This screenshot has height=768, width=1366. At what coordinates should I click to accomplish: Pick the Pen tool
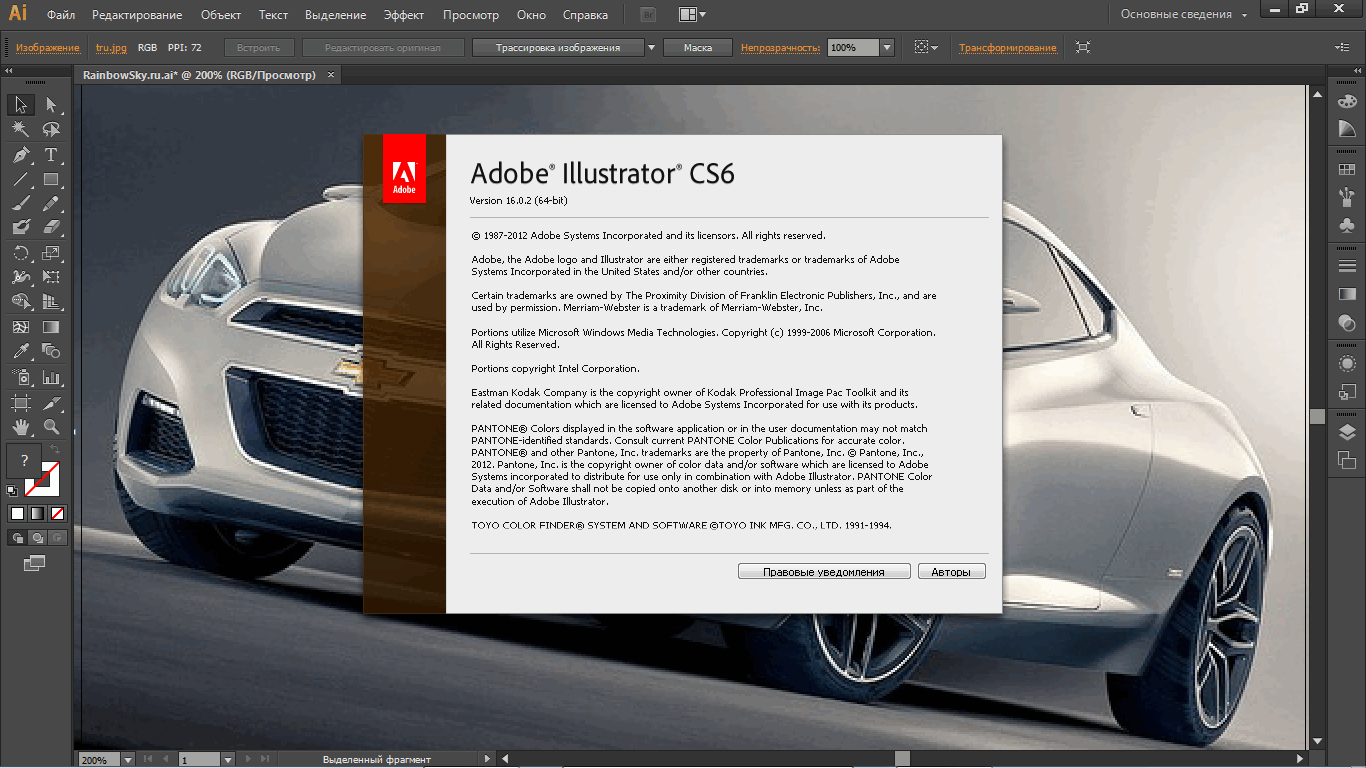[x=21, y=155]
